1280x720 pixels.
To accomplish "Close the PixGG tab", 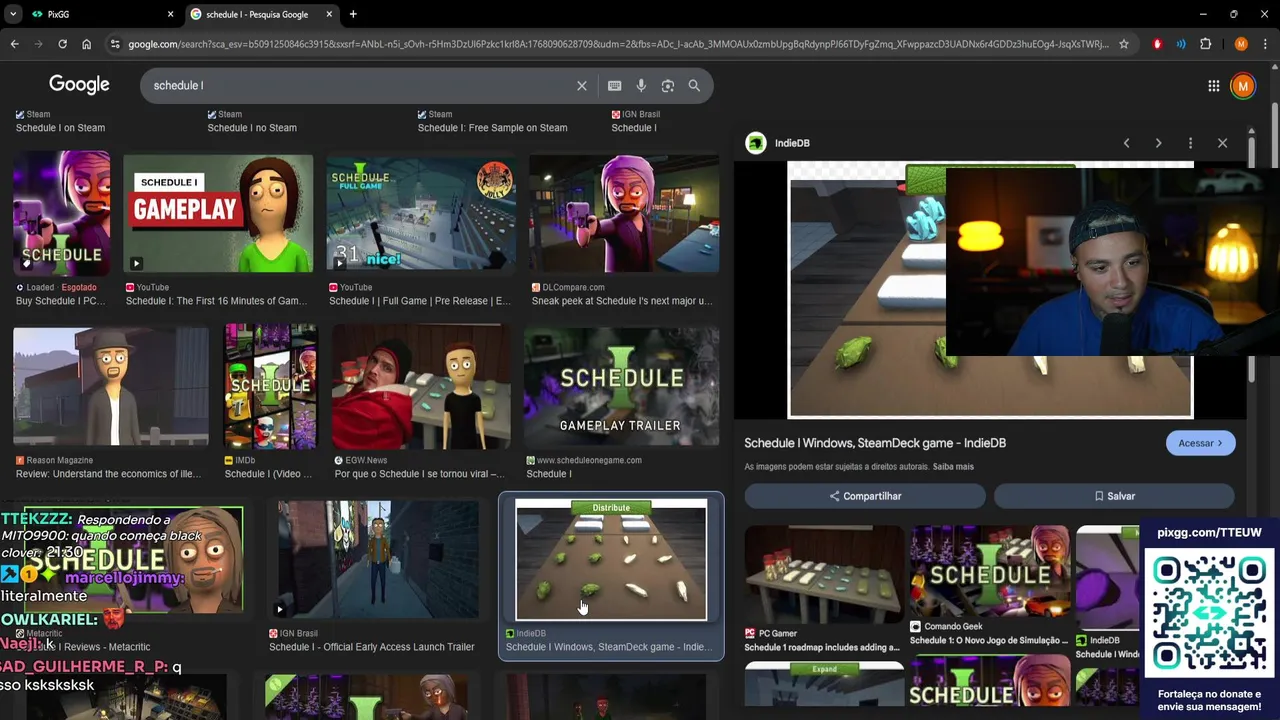I will point(170,14).
